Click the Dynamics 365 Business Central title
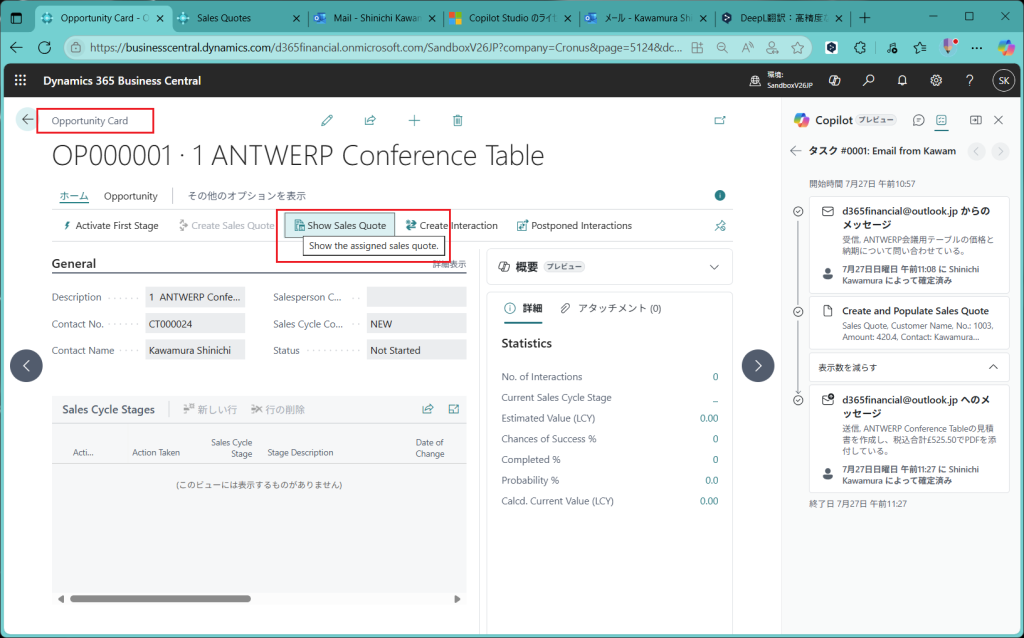This screenshot has height=638, width=1024. click(122, 80)
